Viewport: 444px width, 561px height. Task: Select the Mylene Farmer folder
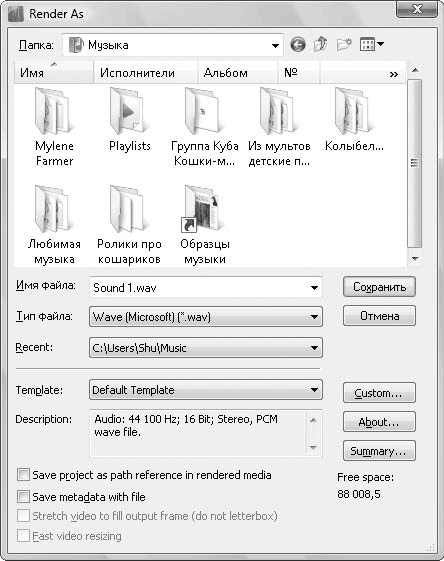click(x=54, y=127)
